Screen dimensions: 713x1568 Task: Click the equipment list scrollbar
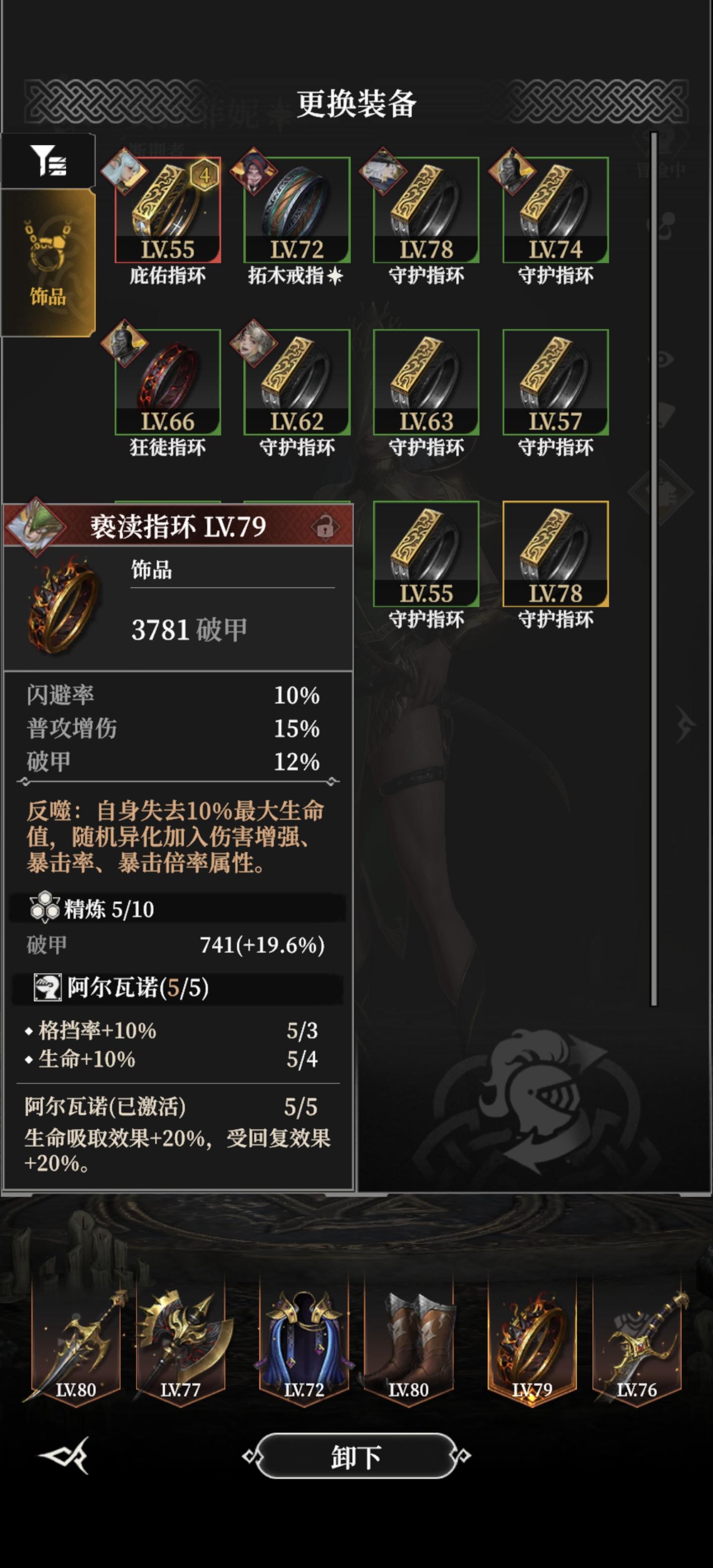pyautogui.click(x=654, y=569)
